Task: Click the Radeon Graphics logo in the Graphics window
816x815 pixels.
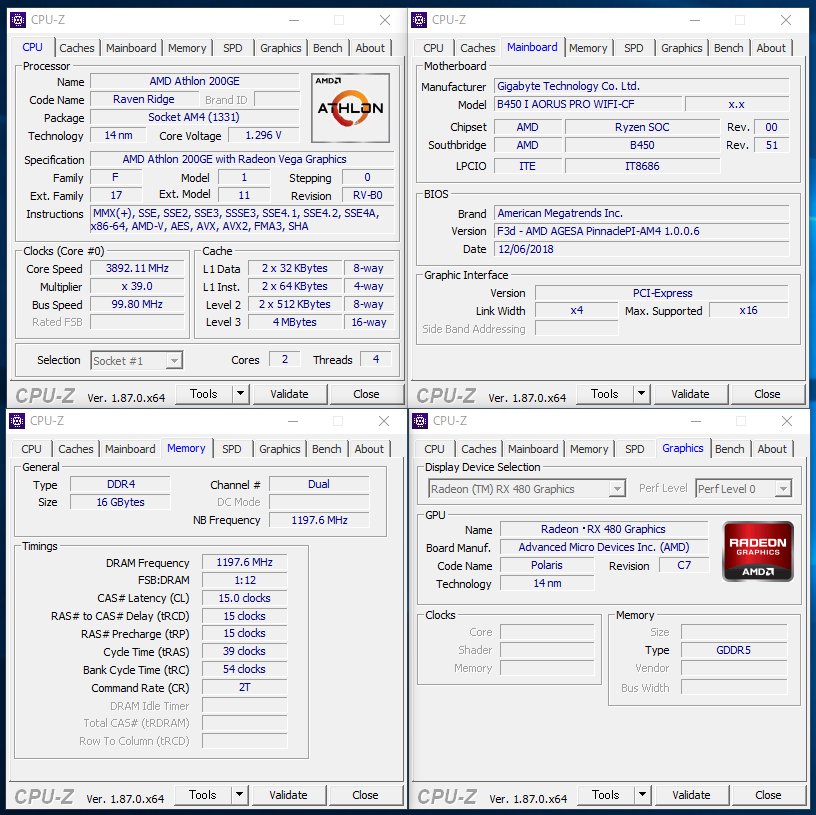Action: 758,551
